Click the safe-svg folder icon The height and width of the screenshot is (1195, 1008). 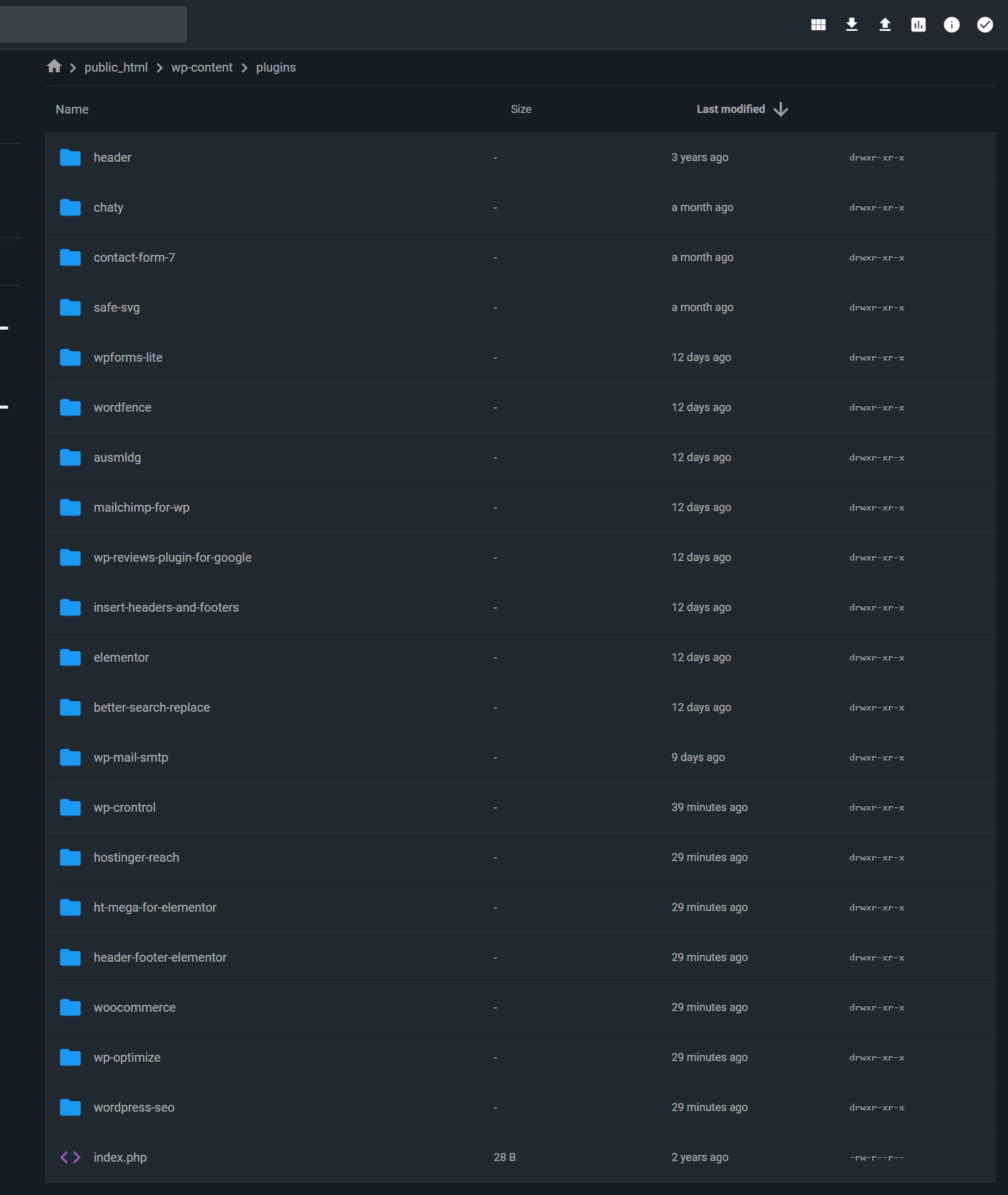pyautogui.click(x=70, y=307)
